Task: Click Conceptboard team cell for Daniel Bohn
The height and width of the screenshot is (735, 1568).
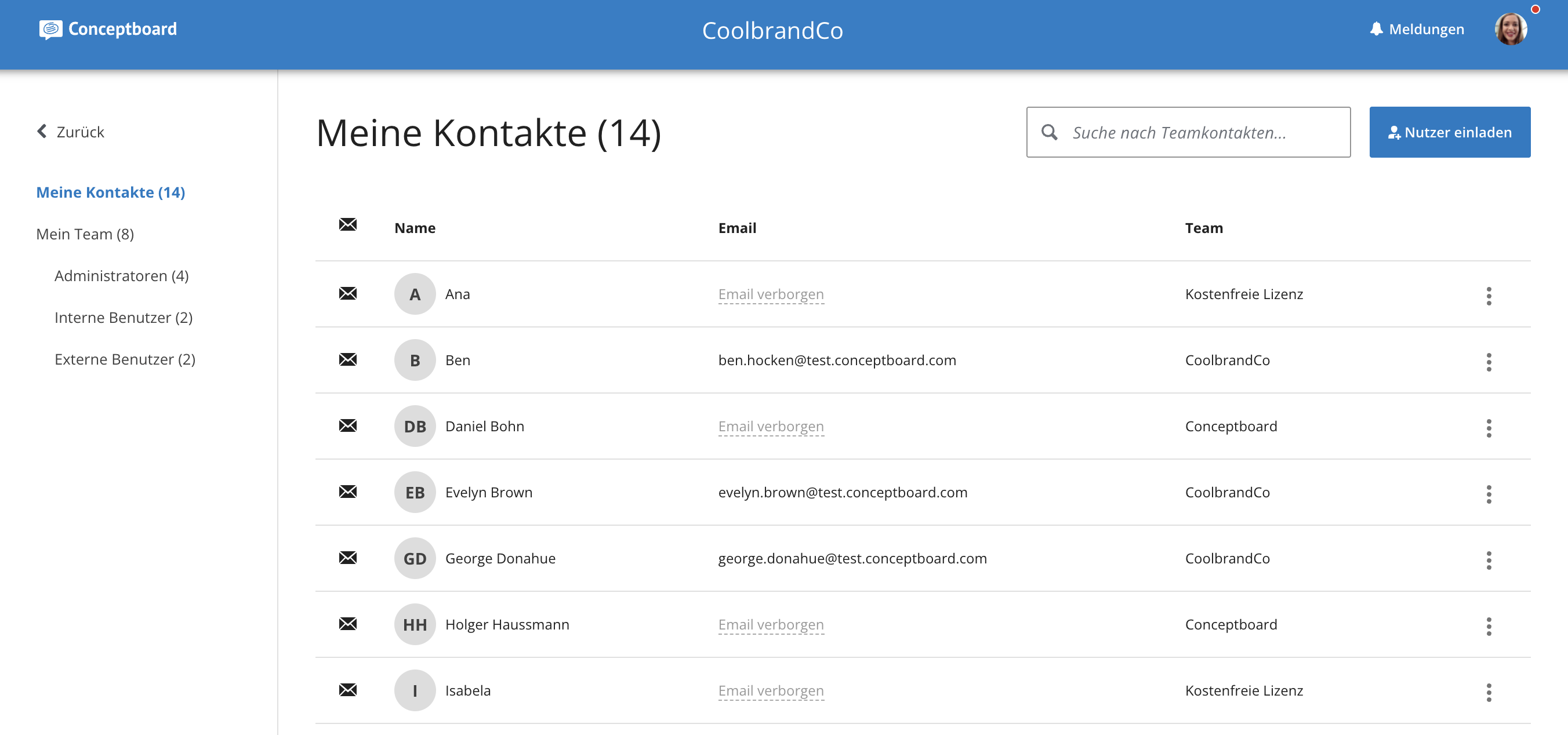Action: (1231, 426)
